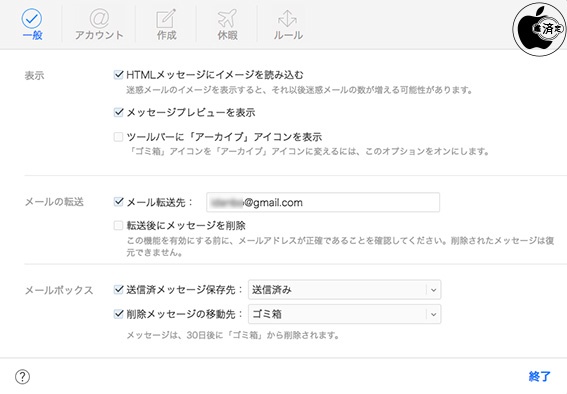Toggle メッセージプレビューを表示 checkbox
567x394 pixels.
pos(119,112)
